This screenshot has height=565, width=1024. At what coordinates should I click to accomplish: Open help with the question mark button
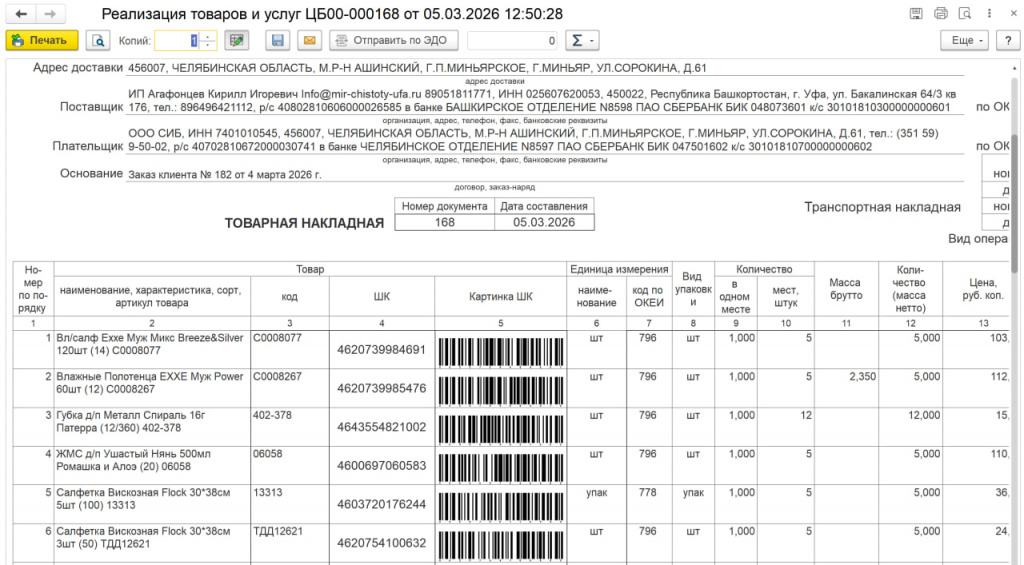1008,40
